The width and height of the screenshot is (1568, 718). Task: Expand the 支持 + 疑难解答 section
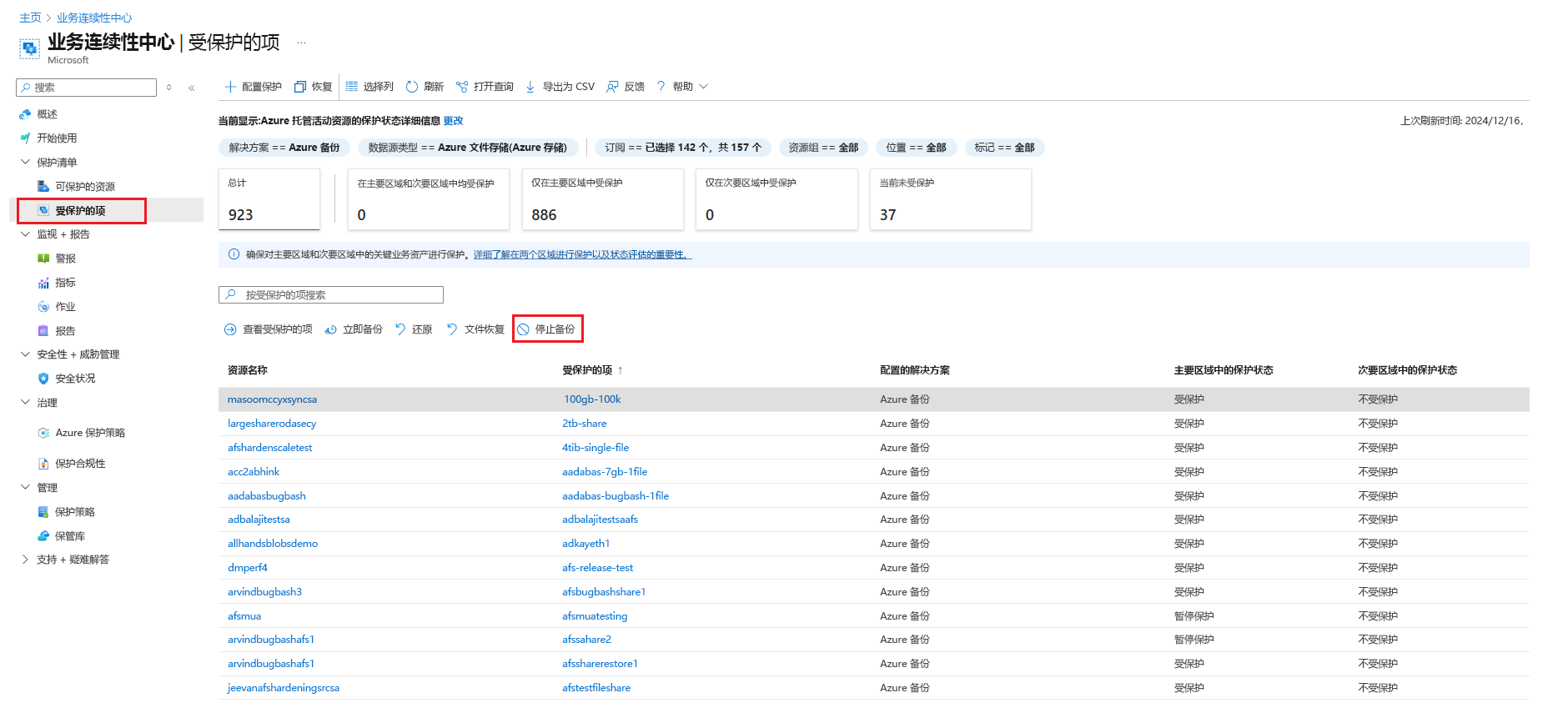(25, 560)
